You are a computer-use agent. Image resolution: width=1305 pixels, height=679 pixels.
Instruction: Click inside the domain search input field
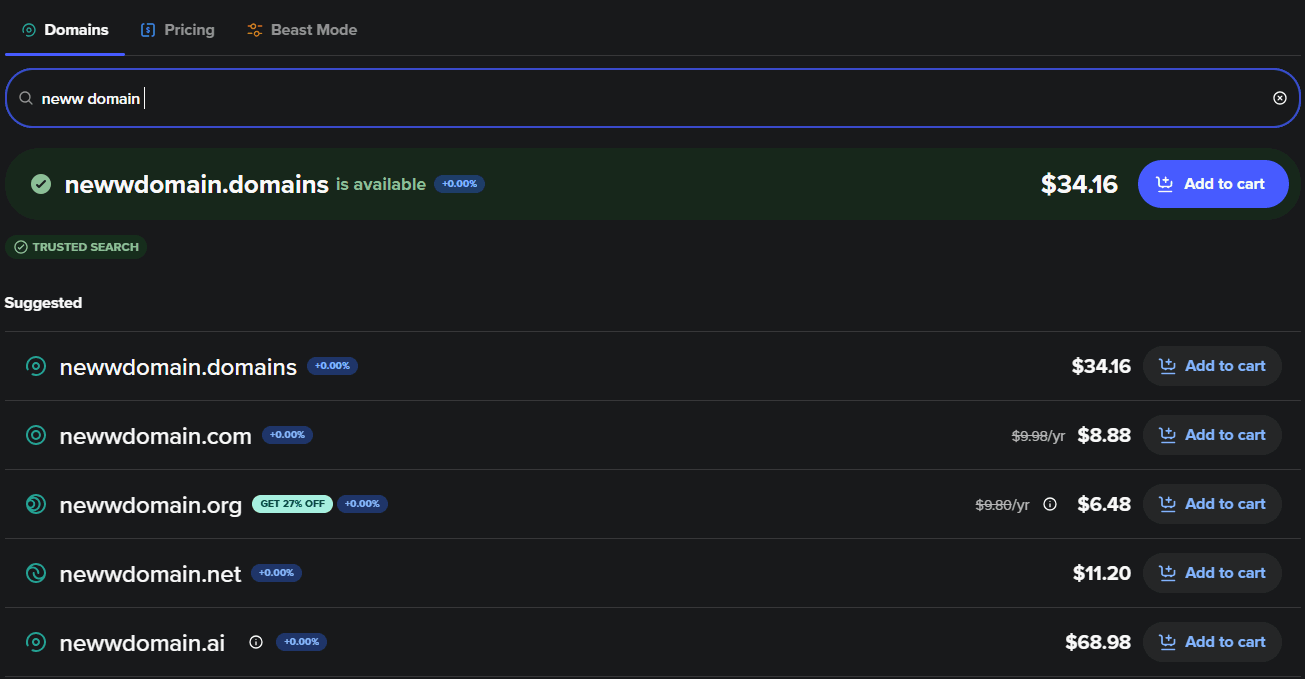(400, 97)
